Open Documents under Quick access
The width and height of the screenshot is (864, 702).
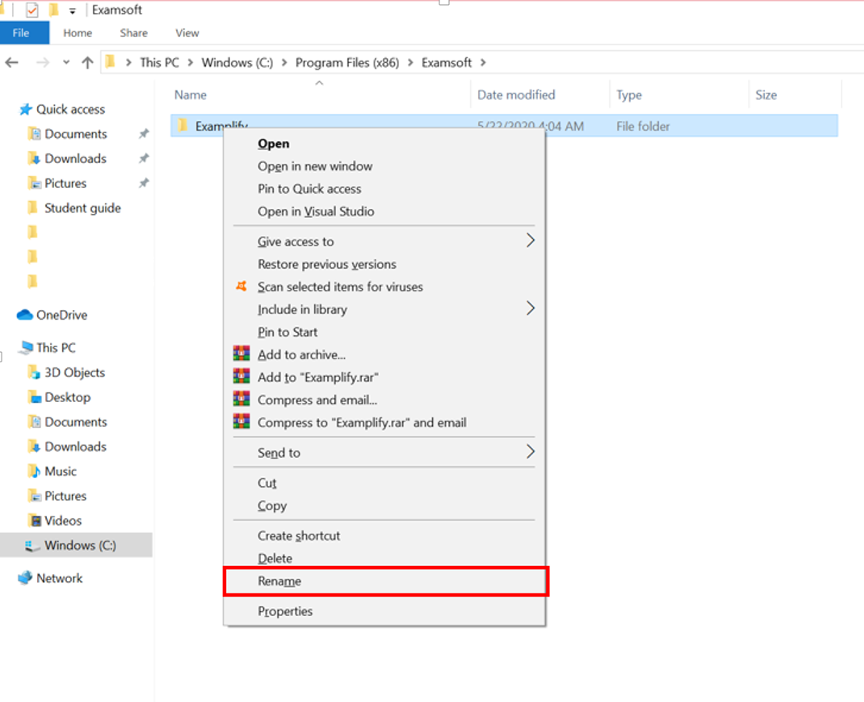point(75,134)
